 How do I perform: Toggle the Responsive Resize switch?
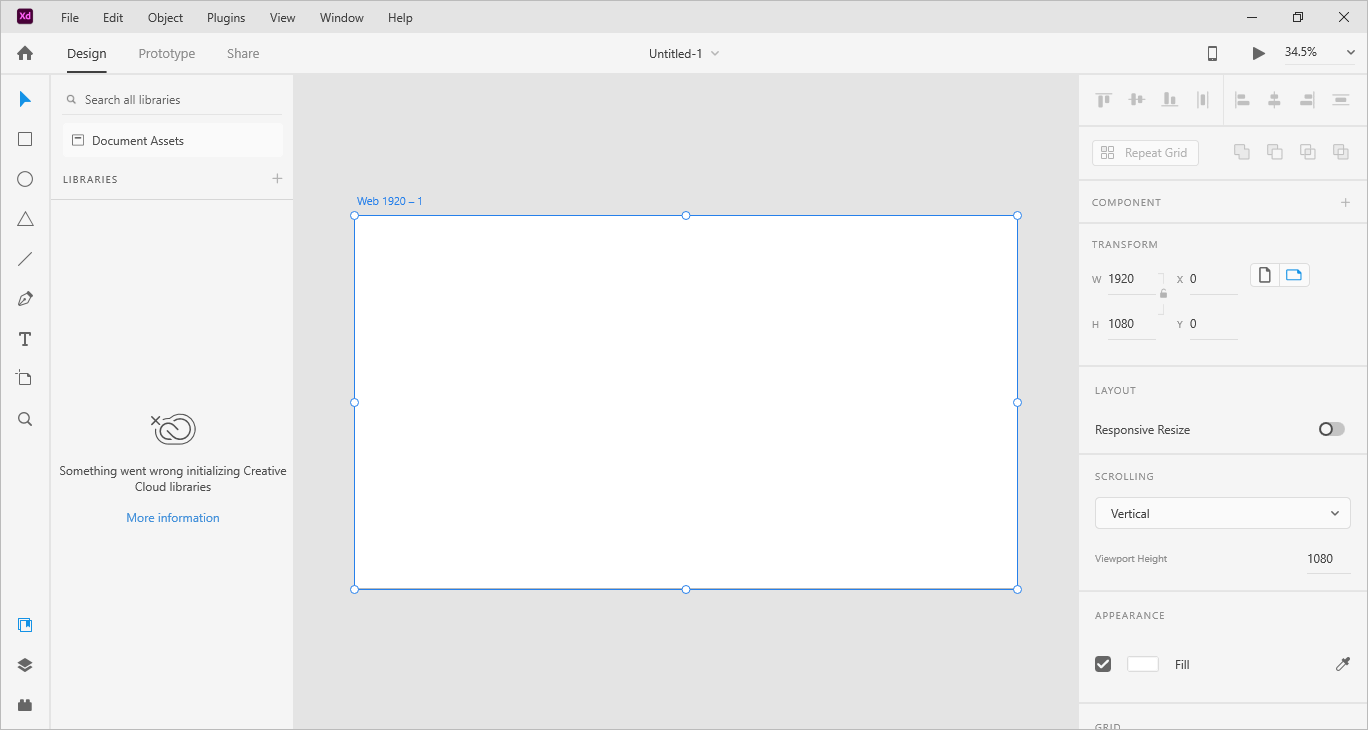[x=1331, y=429]
